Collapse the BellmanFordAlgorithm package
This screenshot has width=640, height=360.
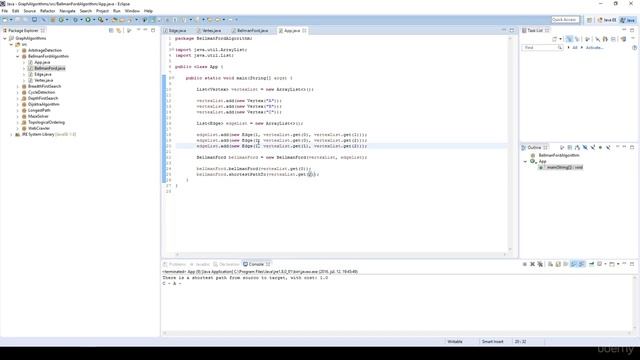click(x=18, y=56)
